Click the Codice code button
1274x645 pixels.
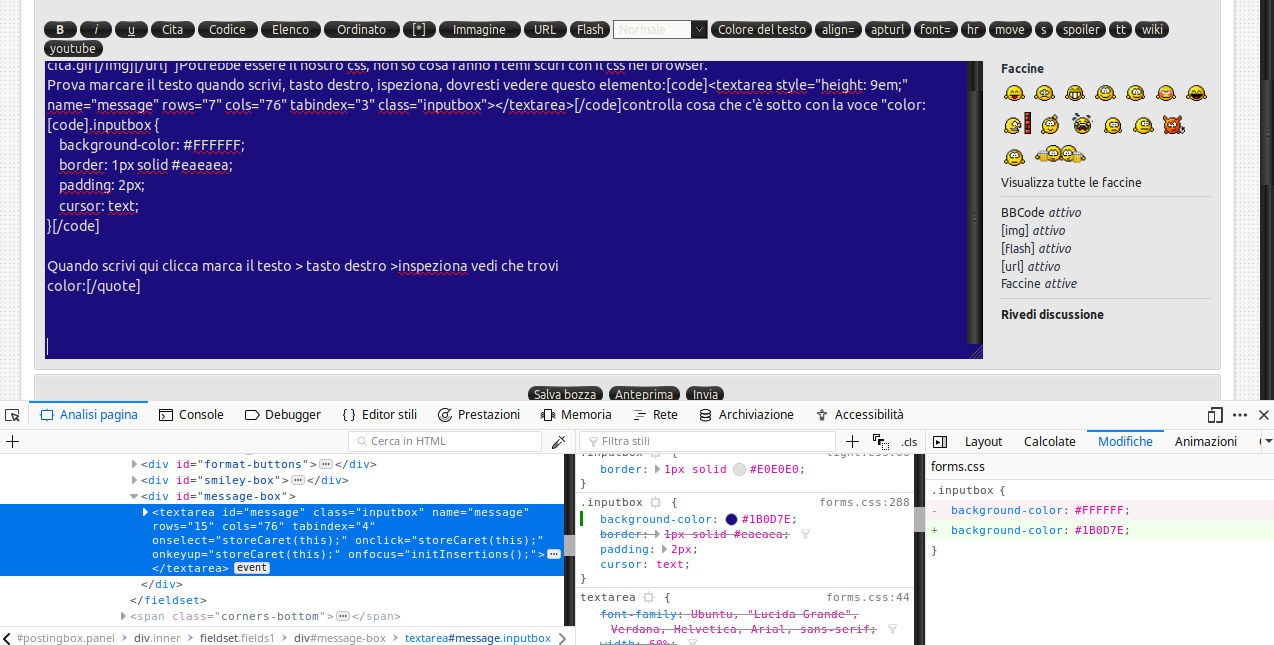click(228, 29)
